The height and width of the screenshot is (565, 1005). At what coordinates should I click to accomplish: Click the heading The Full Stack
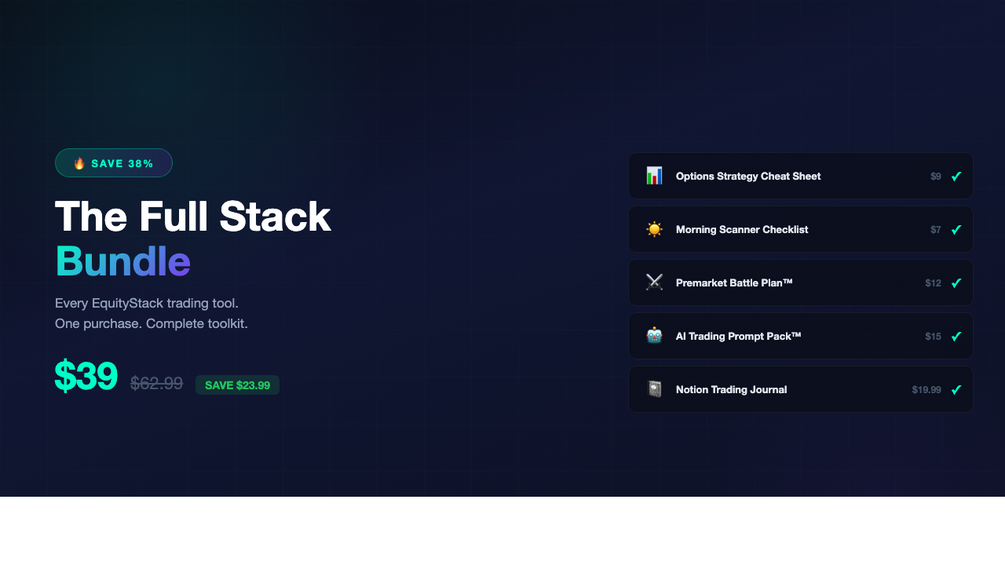tap(192, 217)
